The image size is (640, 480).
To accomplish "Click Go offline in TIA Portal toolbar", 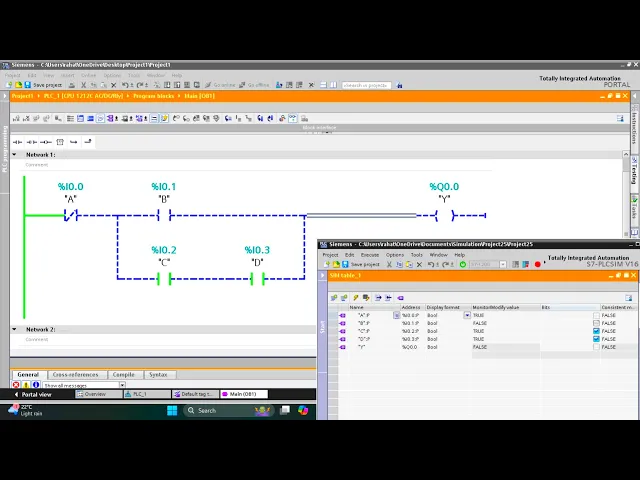I will pos(254,85).
